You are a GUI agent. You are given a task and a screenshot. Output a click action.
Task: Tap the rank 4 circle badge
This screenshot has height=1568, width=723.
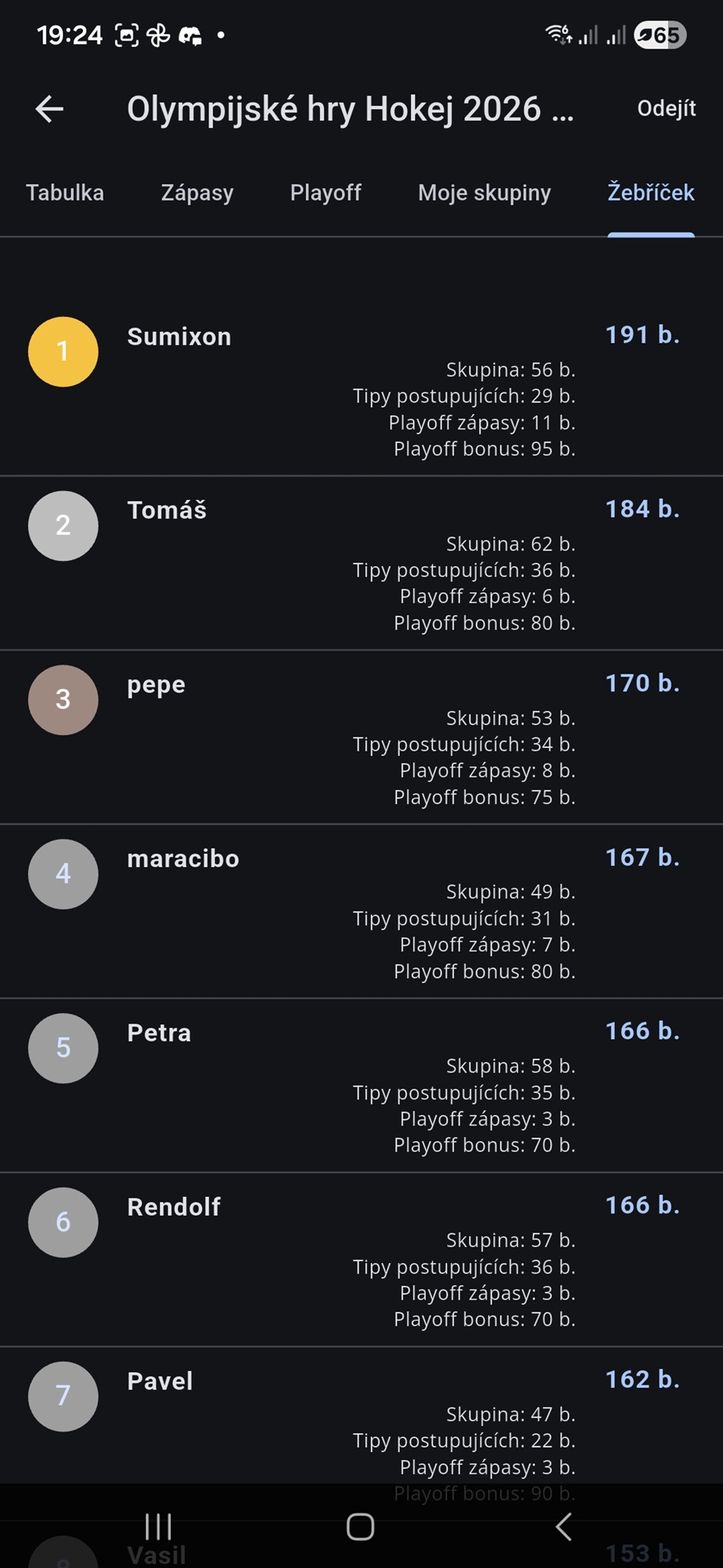(x=63, y=874)
